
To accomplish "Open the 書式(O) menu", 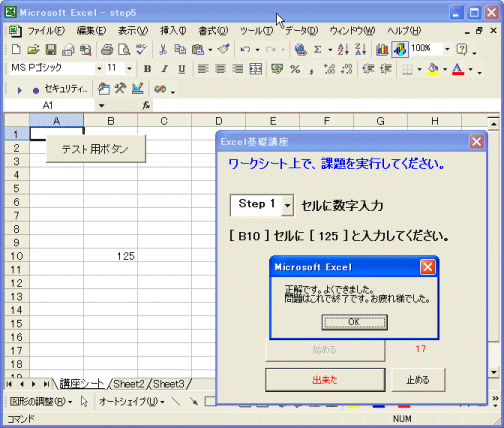I will (x=213, y=31).
